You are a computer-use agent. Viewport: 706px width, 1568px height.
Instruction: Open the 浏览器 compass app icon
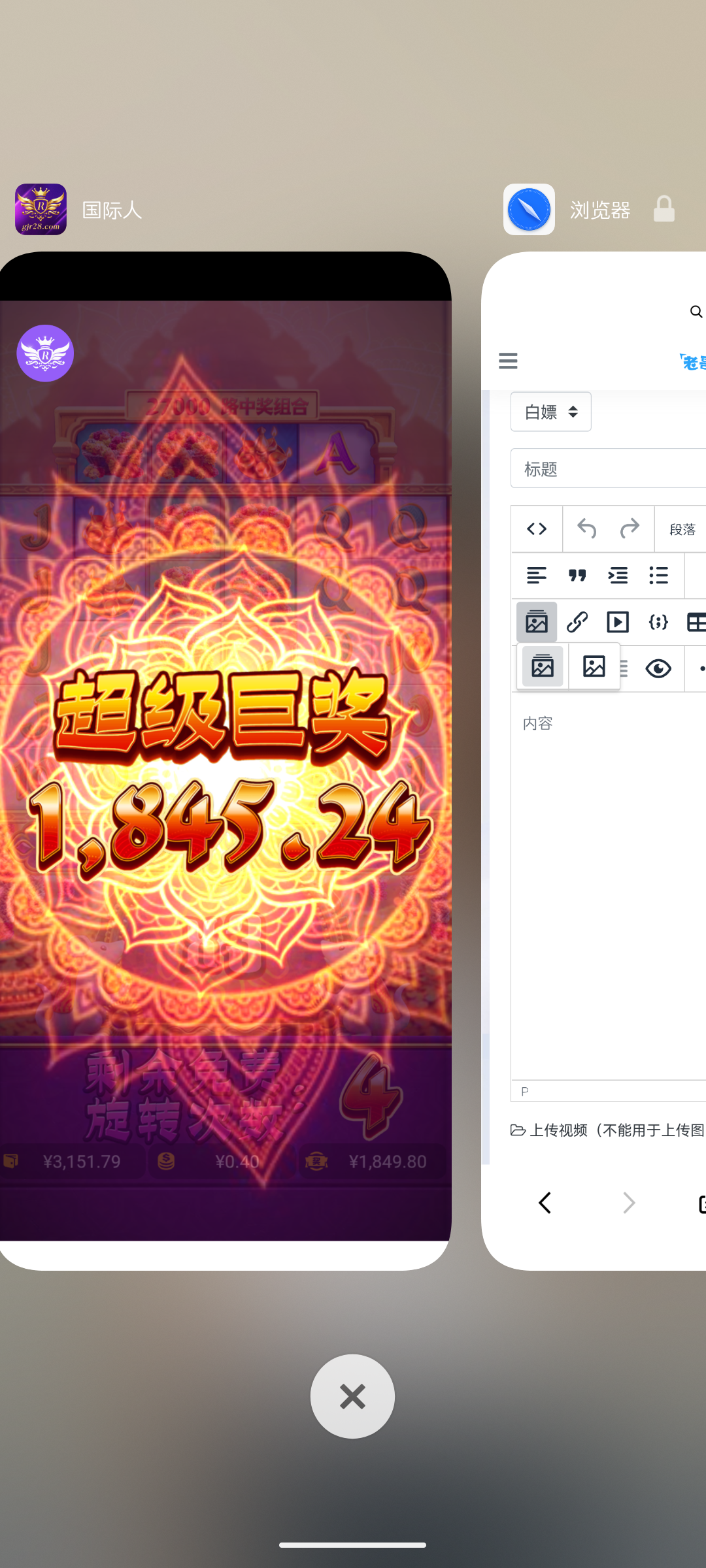point(529,209)
